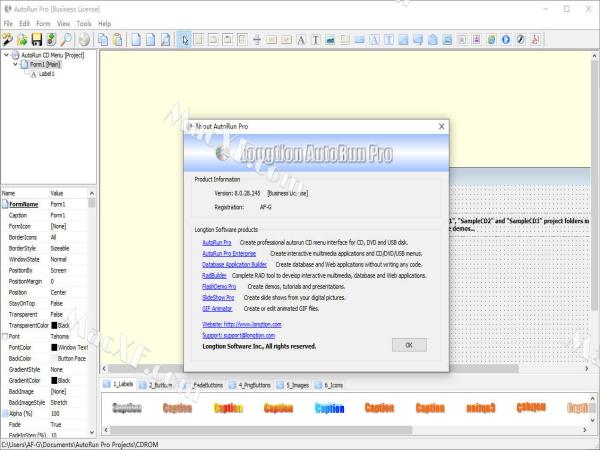Click the green arrow build icon
This screenshot has height=450, width=600.
pyautogui.click(x=51, y=39)
